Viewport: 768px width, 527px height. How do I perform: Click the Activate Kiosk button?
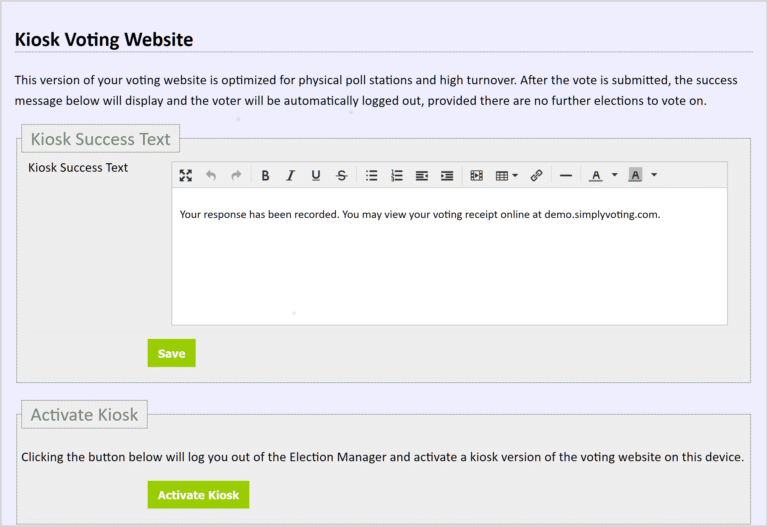(x=198, y=495)
